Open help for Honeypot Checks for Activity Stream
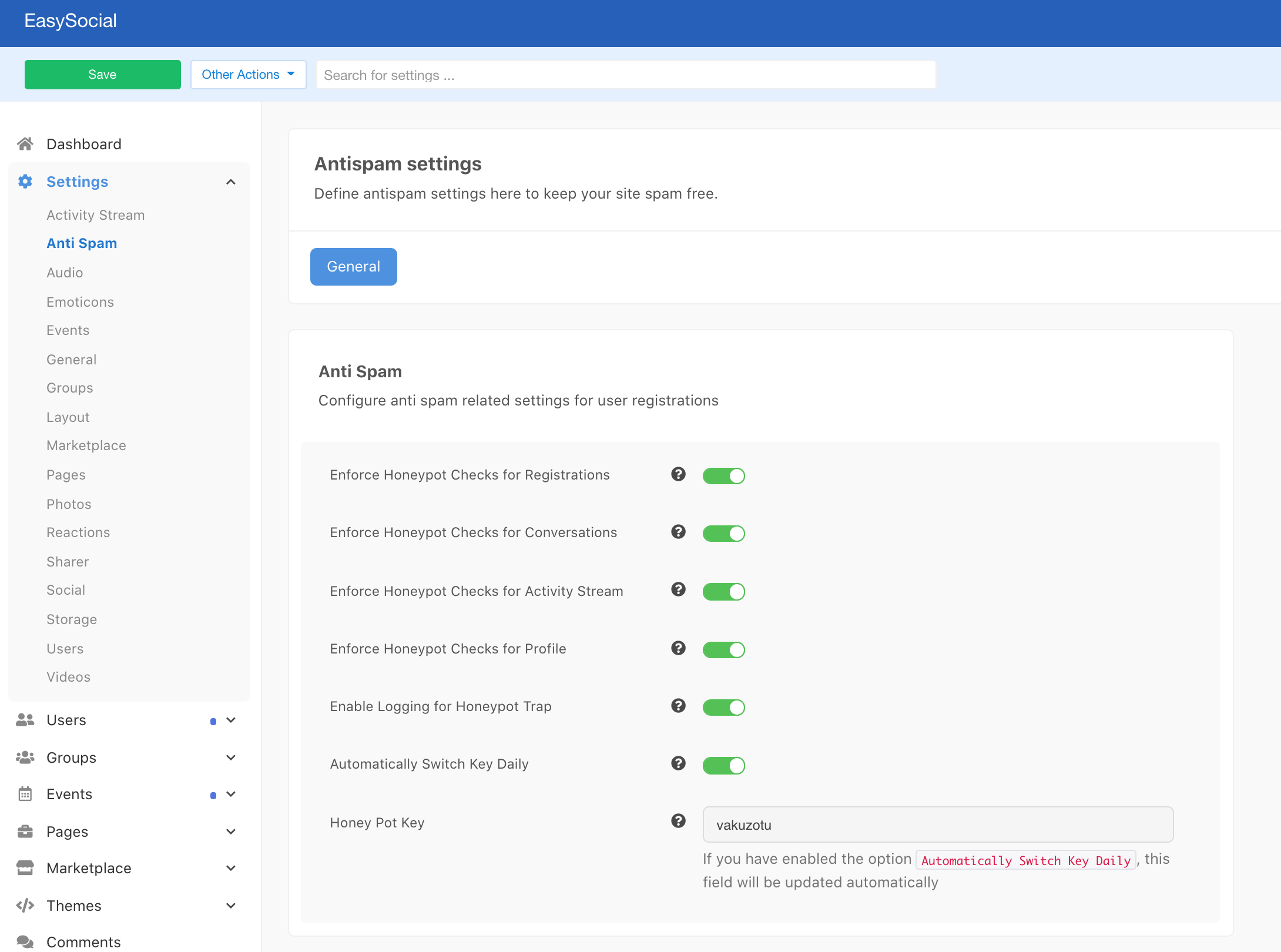Image resolution: width=1281 pixels, height=952 pixels. point(678,589)
